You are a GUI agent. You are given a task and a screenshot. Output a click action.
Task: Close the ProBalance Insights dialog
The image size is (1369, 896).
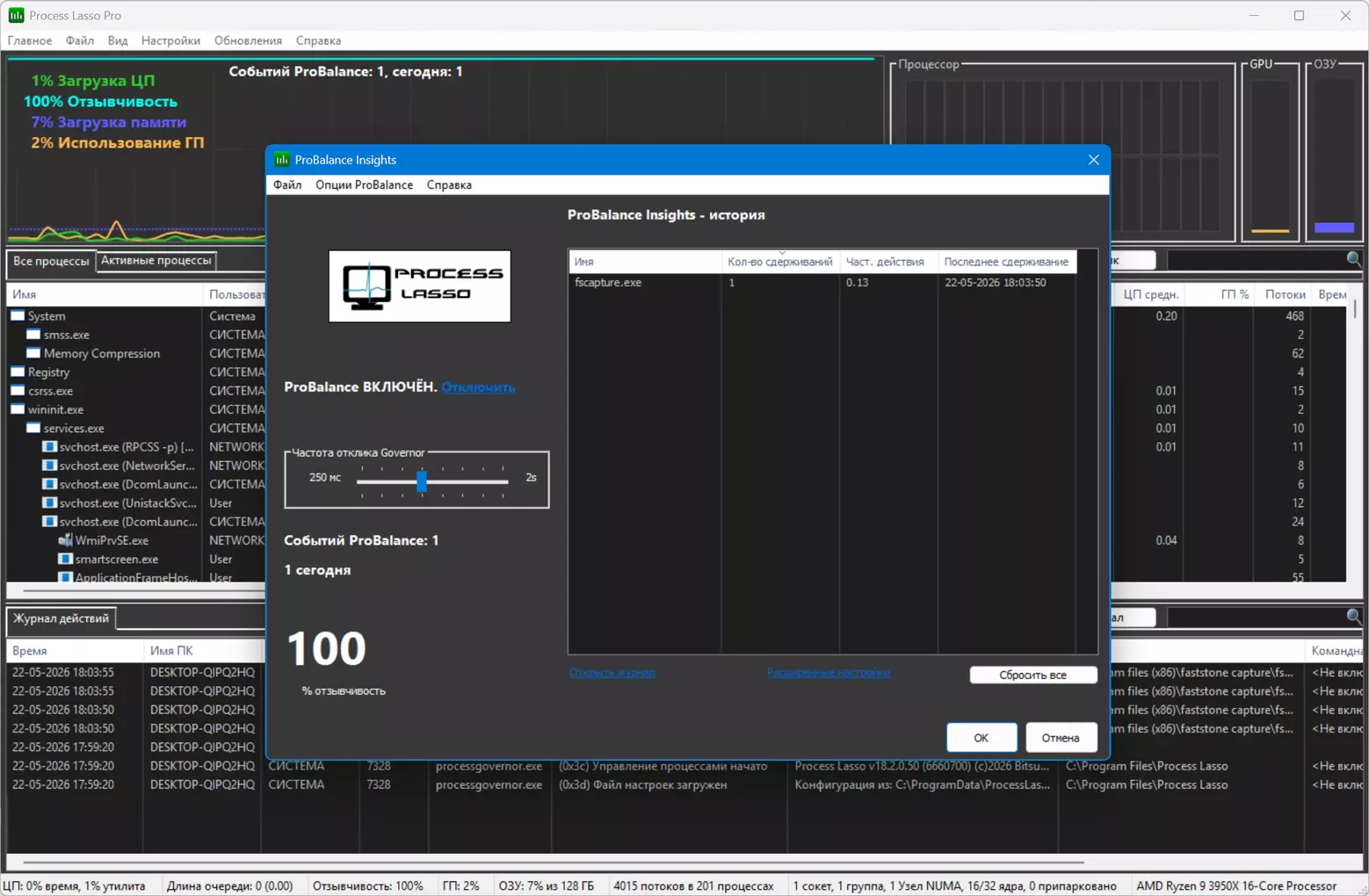[x=1093, y=160]
